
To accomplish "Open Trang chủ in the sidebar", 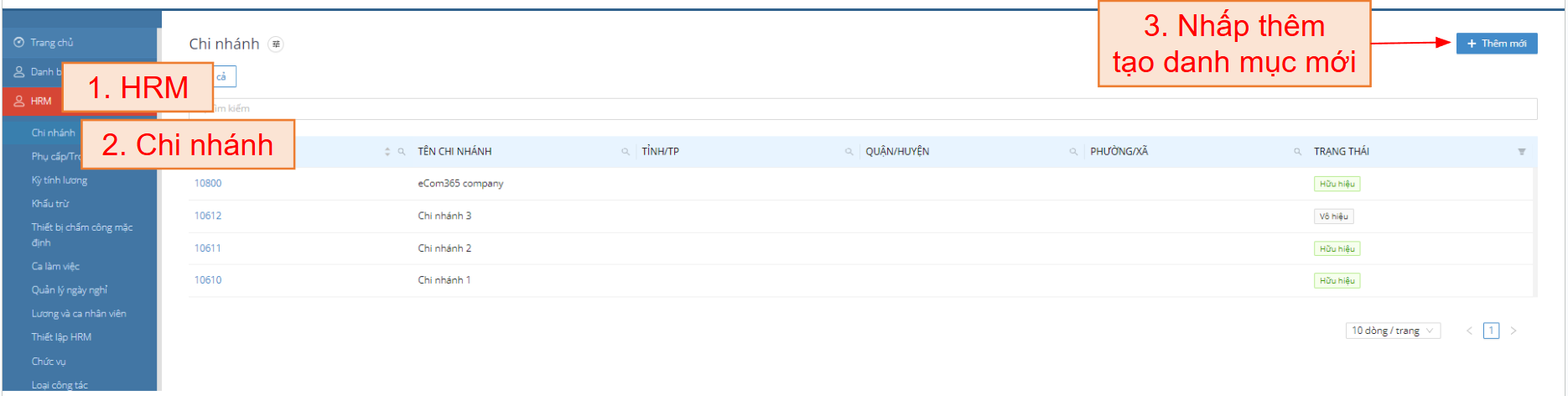I will [x=51, y=43].
